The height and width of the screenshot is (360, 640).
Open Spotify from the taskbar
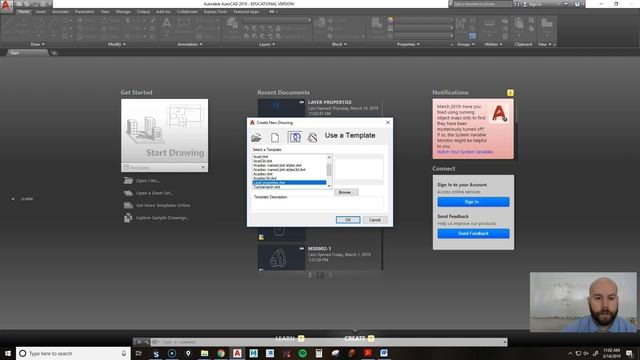click(302, 353)
